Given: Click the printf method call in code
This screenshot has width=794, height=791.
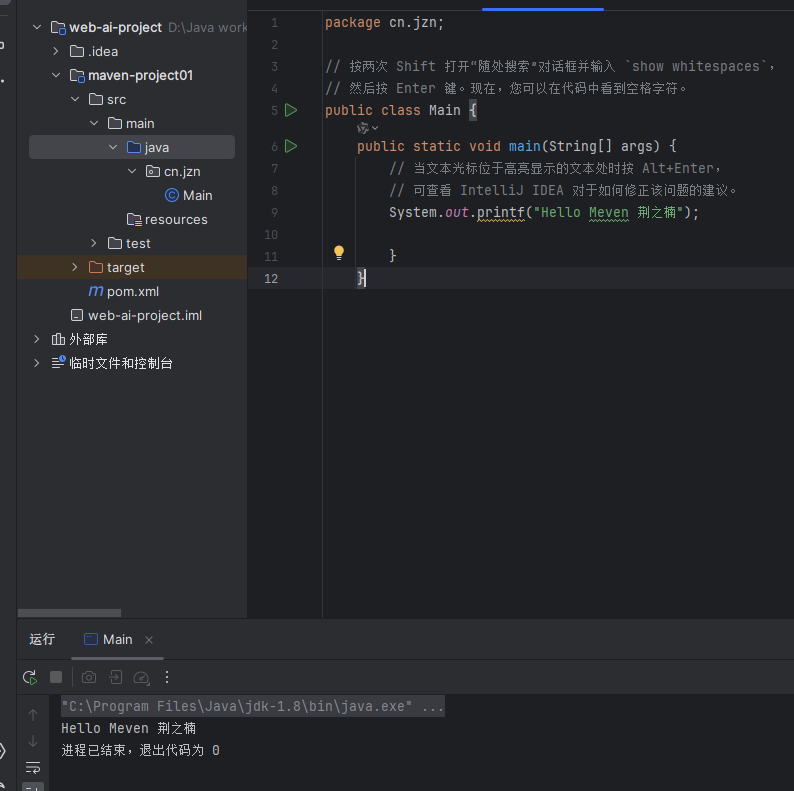Looking at the screenshot, I should pyautogui.click(x=500, y=213).
